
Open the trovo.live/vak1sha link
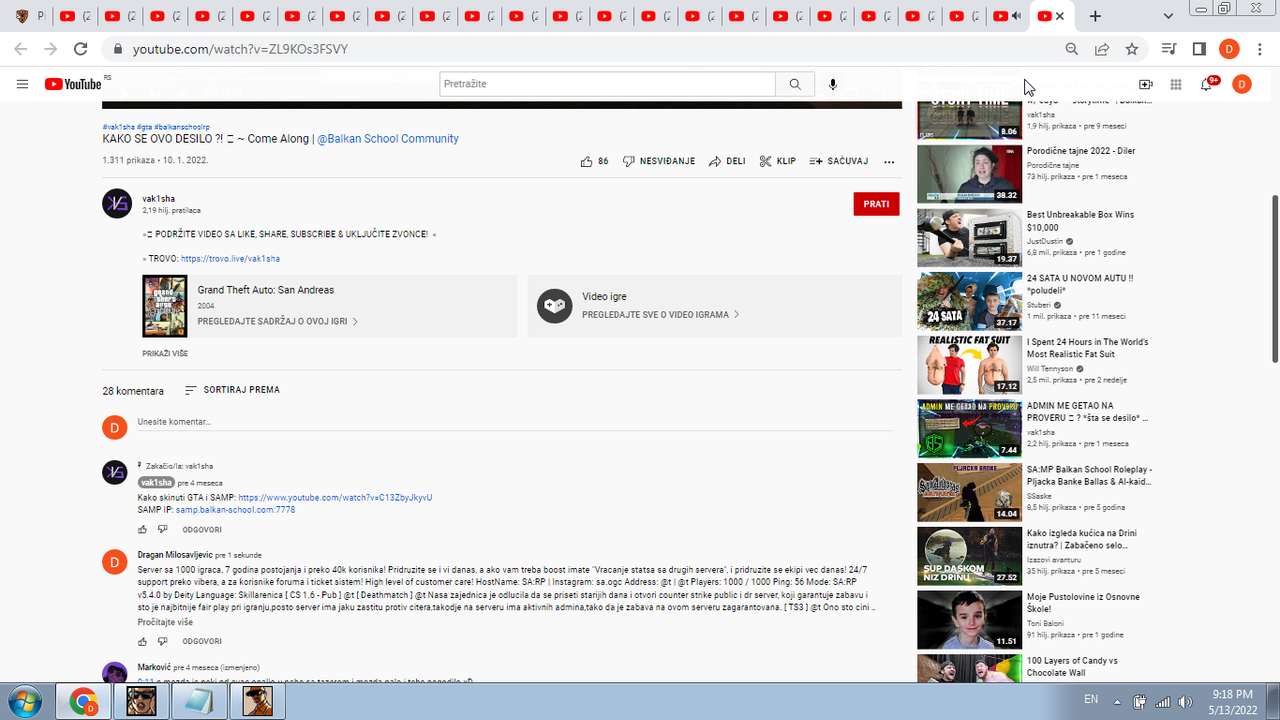230,259
